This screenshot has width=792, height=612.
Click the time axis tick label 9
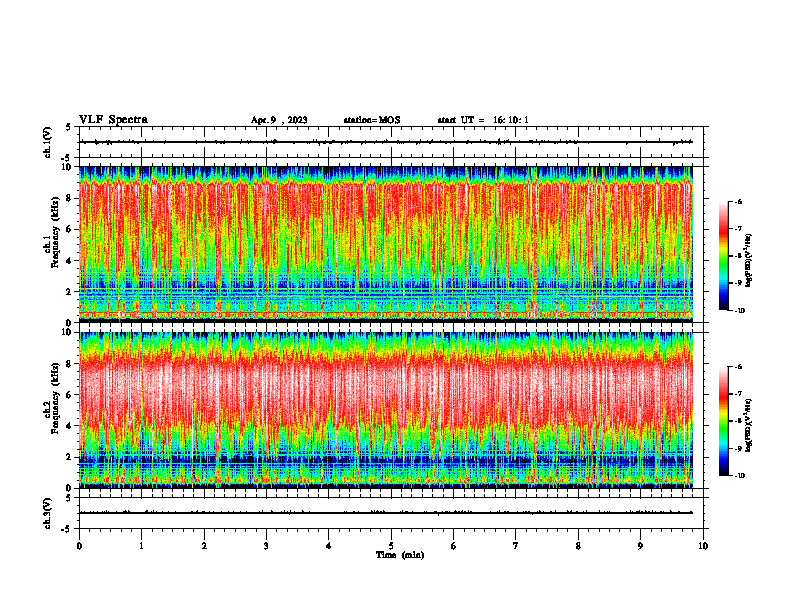640,546
